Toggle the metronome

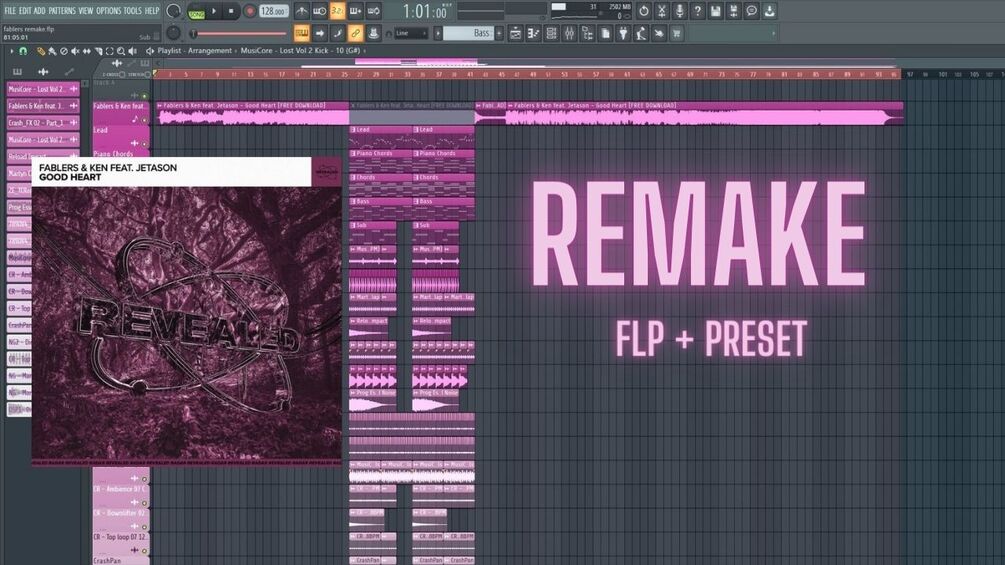pyautogui.click(x=301, y=11)
